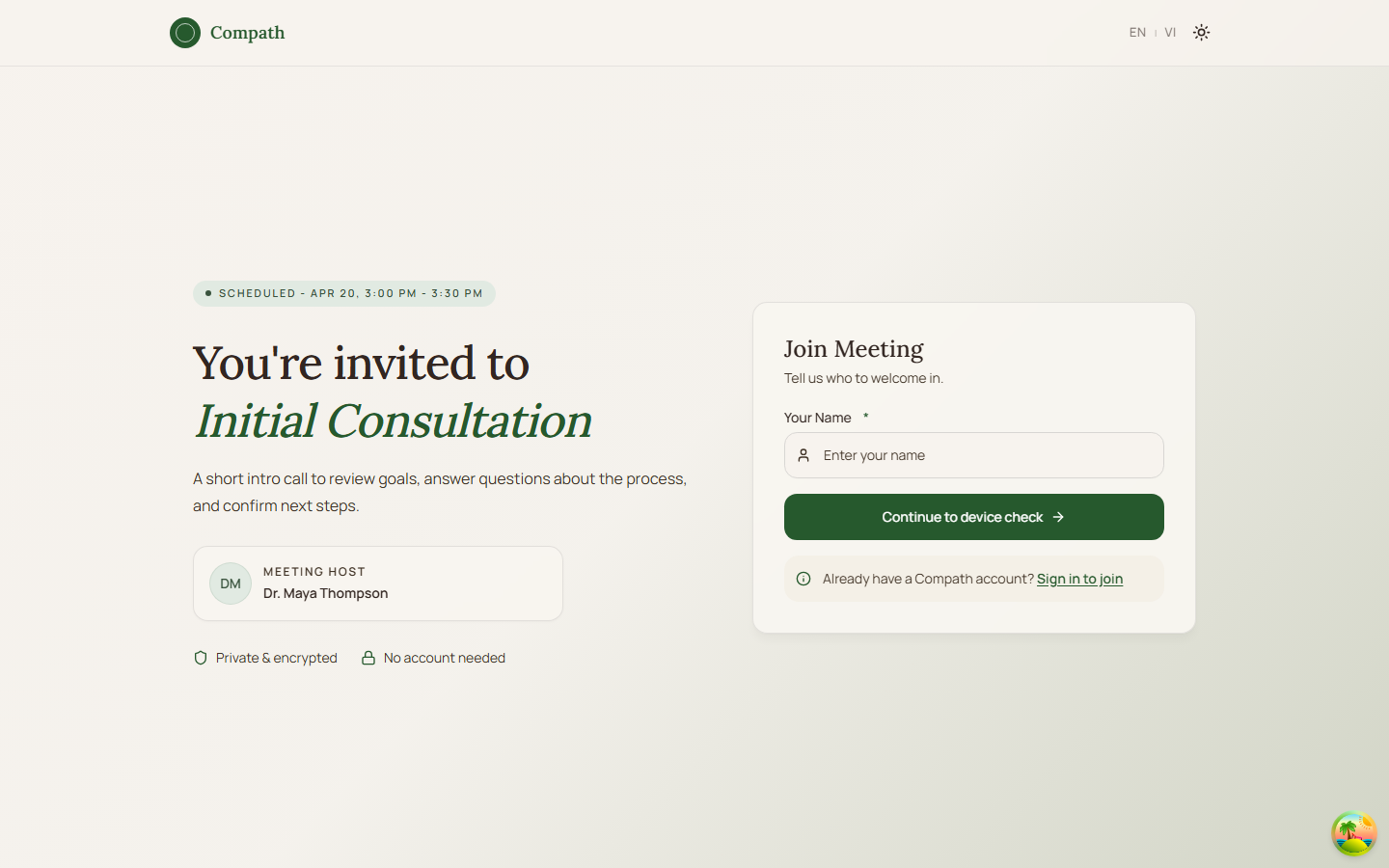
Task: Click the DM host avatar
Action: click(x=231, y=583)
